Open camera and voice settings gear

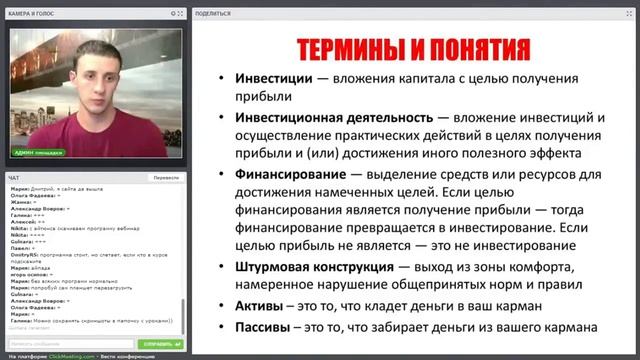pos(173,13)
